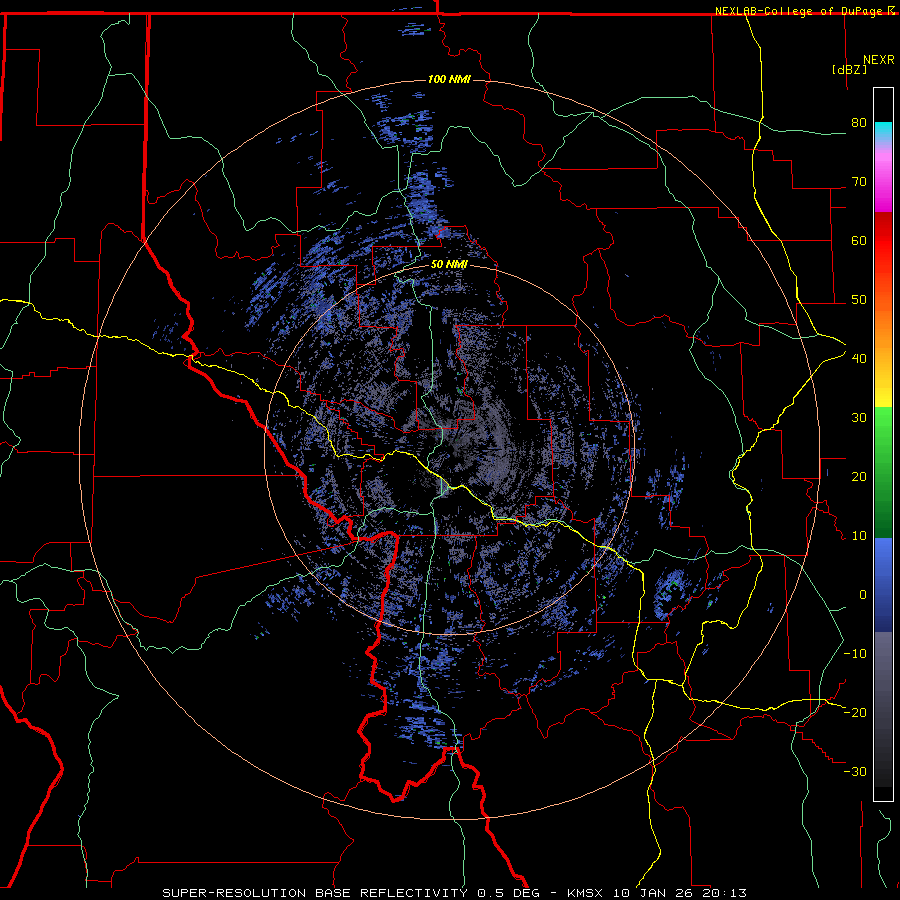Click the dBZ unit label
Screen dimensions: 900x900
(849, 69)
